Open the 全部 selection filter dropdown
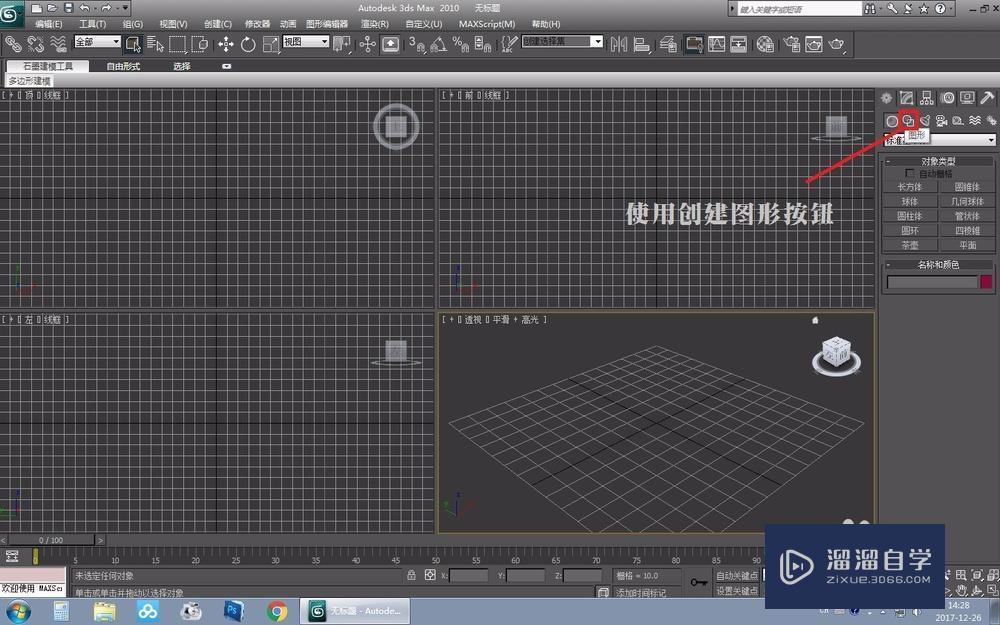Image resolution: width=1000 pixels, height=625 pixels. tap(97, 43)
